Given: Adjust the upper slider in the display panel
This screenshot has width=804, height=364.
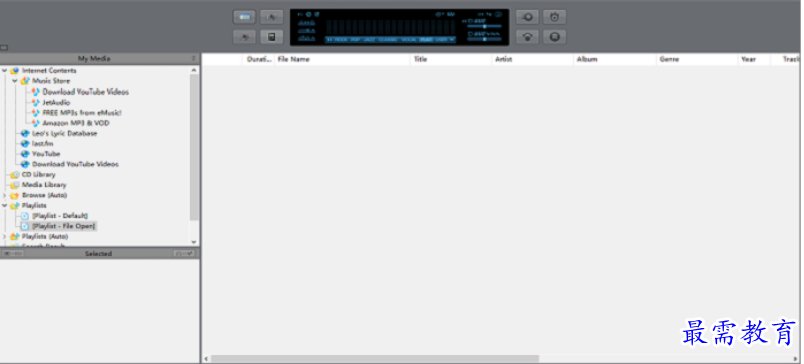Looking at the screenshot, I should click(x=485, y=26).
